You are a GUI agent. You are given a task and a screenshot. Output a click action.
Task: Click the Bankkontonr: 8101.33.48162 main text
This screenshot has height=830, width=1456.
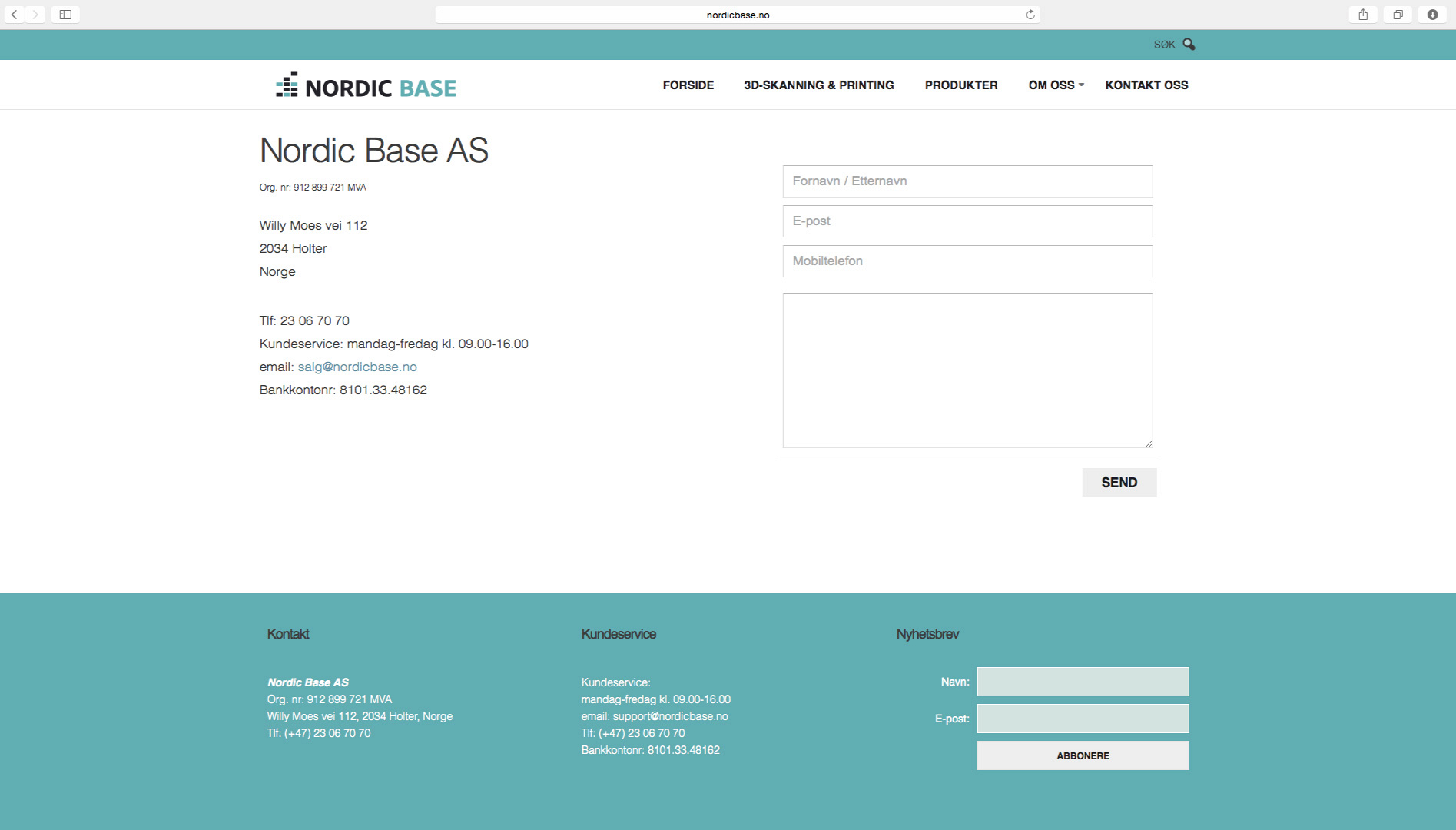click(343, 390)
